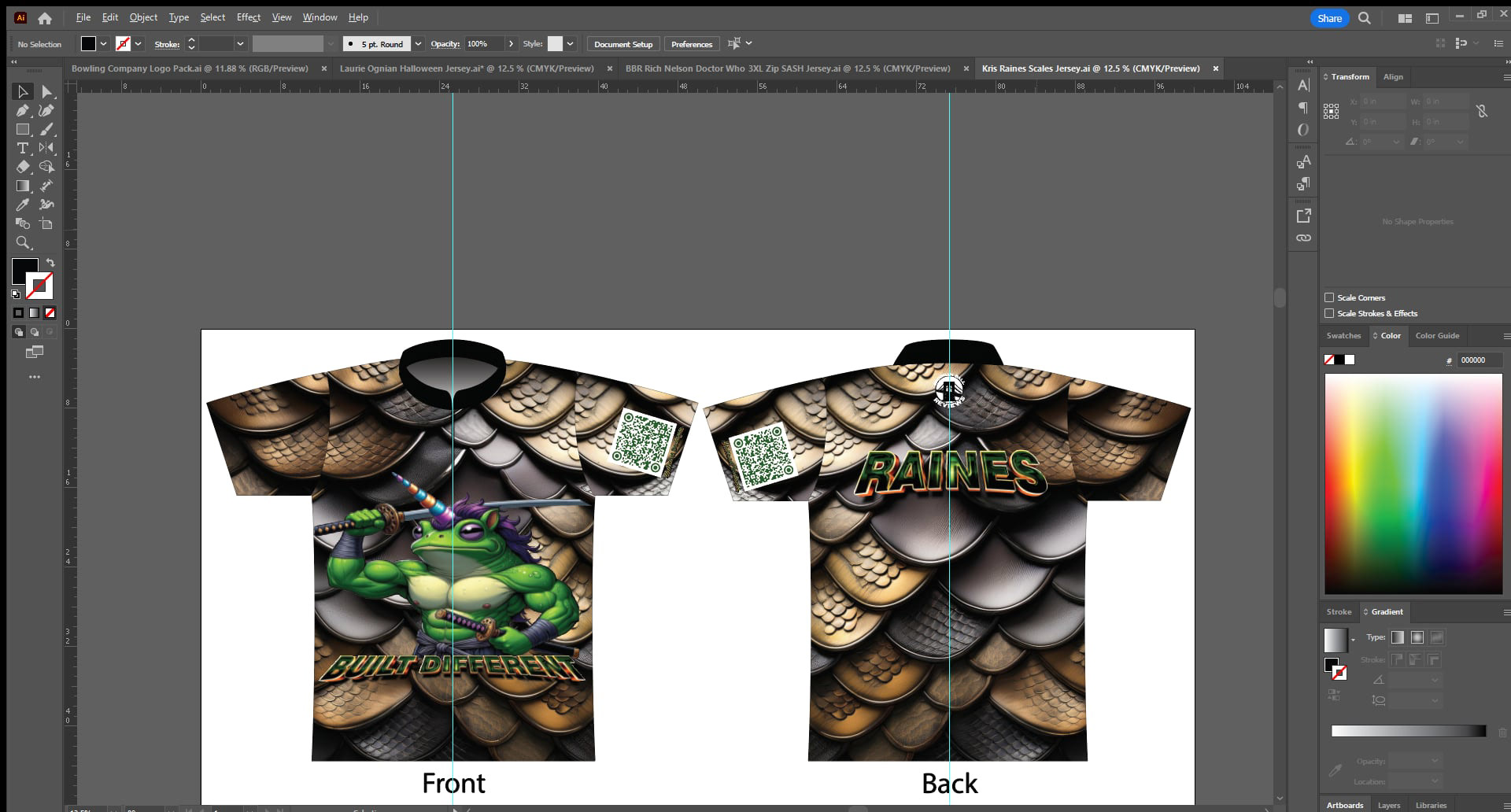This screenshot has height=812, width=1511.
Task: Open the Arrange Documents icon
Action: pos(1405,18)
